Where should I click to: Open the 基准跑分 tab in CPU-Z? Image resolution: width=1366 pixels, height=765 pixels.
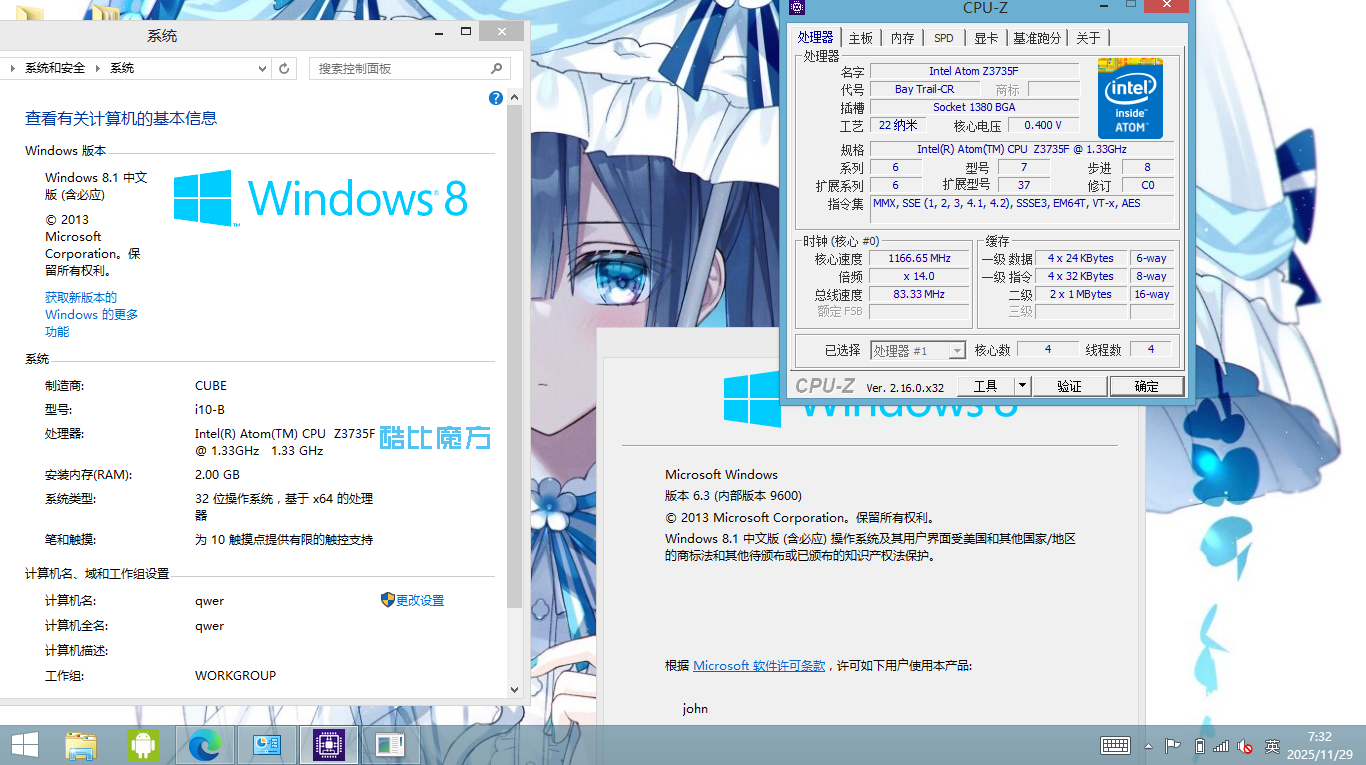pos(1037,38)
